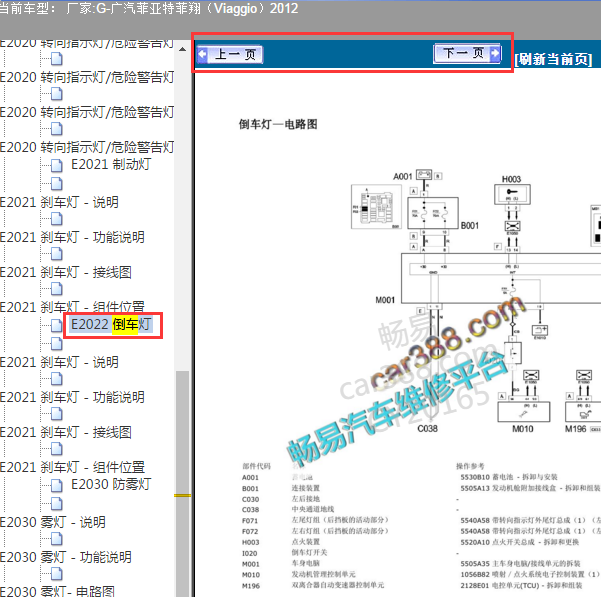Viewport: 601px width, 597px height.
Task: Click the M010 engine control unit box
Action: [x=524, y=412]
